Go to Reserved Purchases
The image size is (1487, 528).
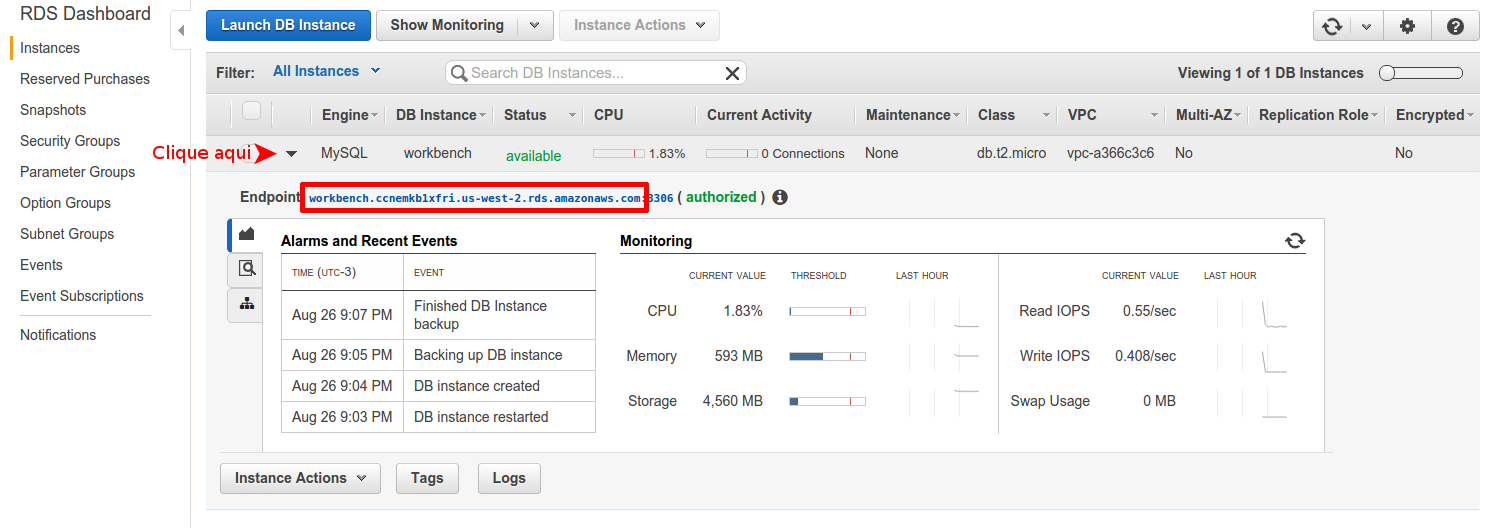(85, 79)
